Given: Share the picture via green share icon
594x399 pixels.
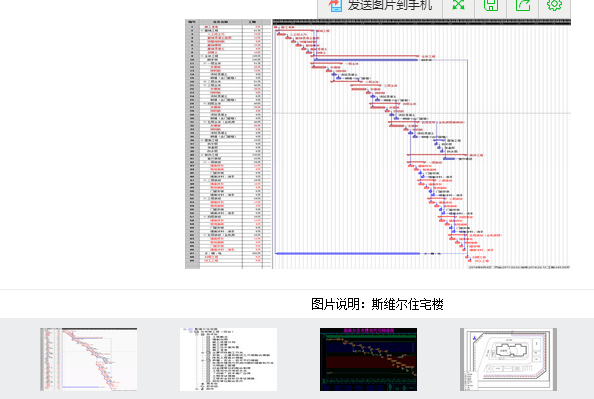Looking at the screenshot, I should [523, 5].
